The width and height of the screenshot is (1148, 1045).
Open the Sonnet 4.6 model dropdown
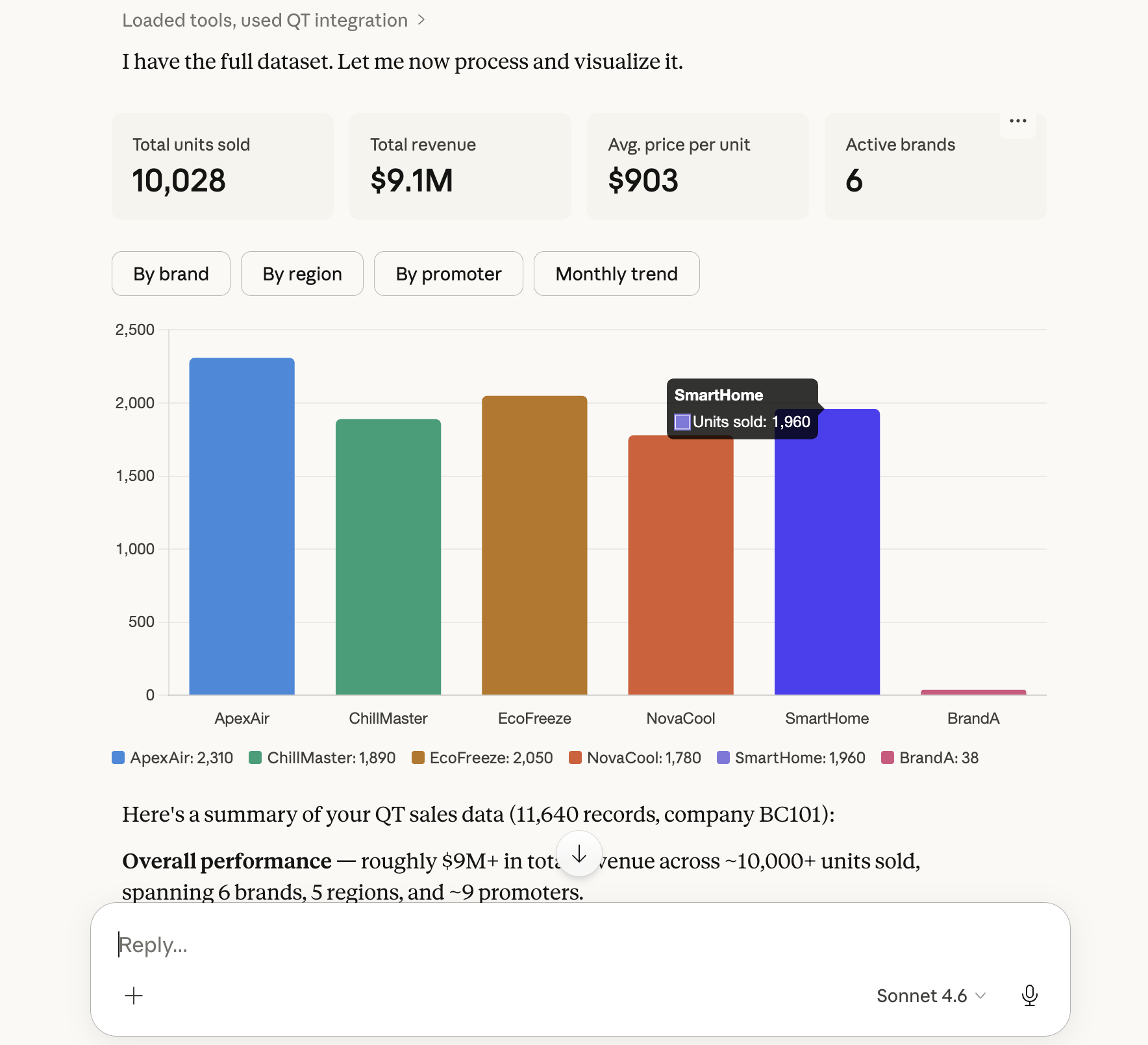click(x=930, y=996)
